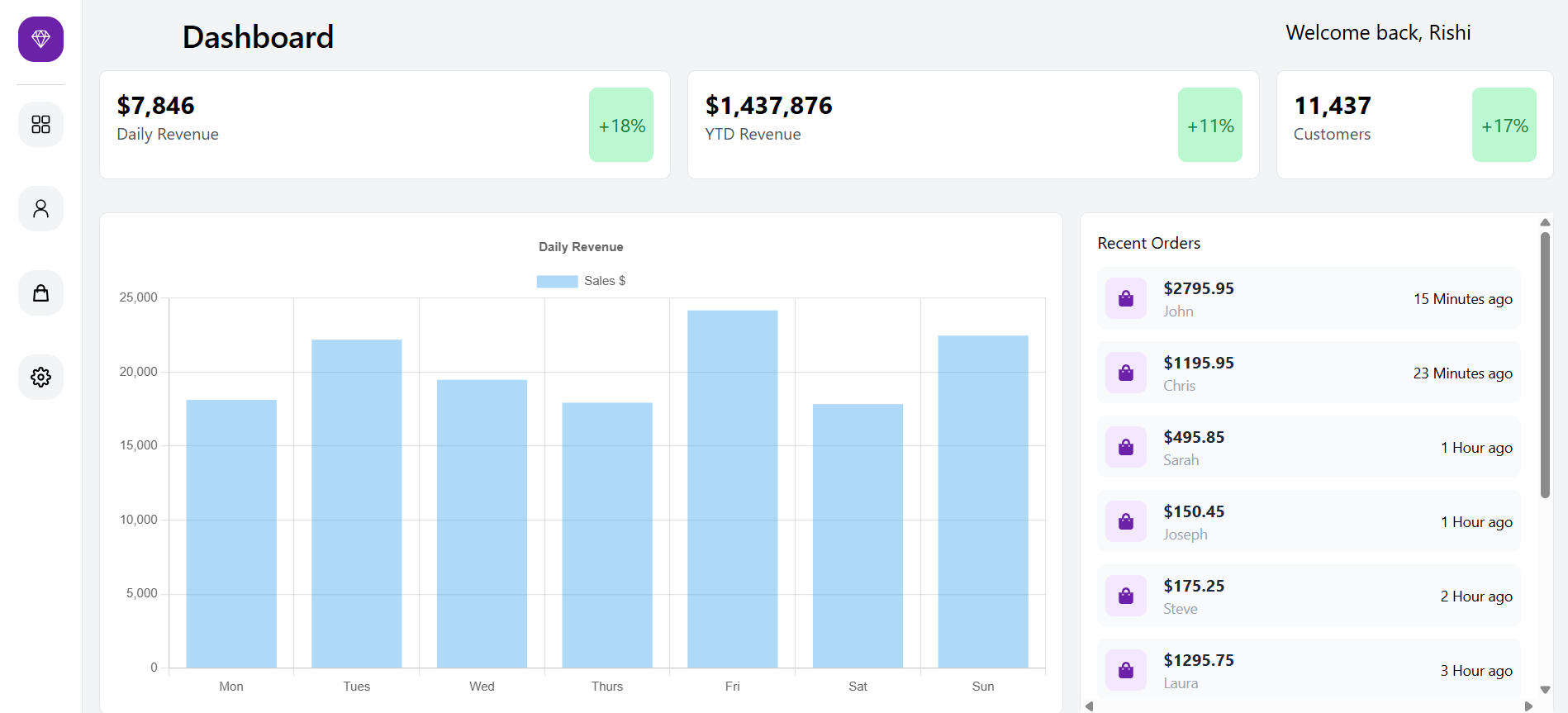Open the dashboard grid icon in sidebar
This screenshot has height=713, width=1568.
point(40,124)
